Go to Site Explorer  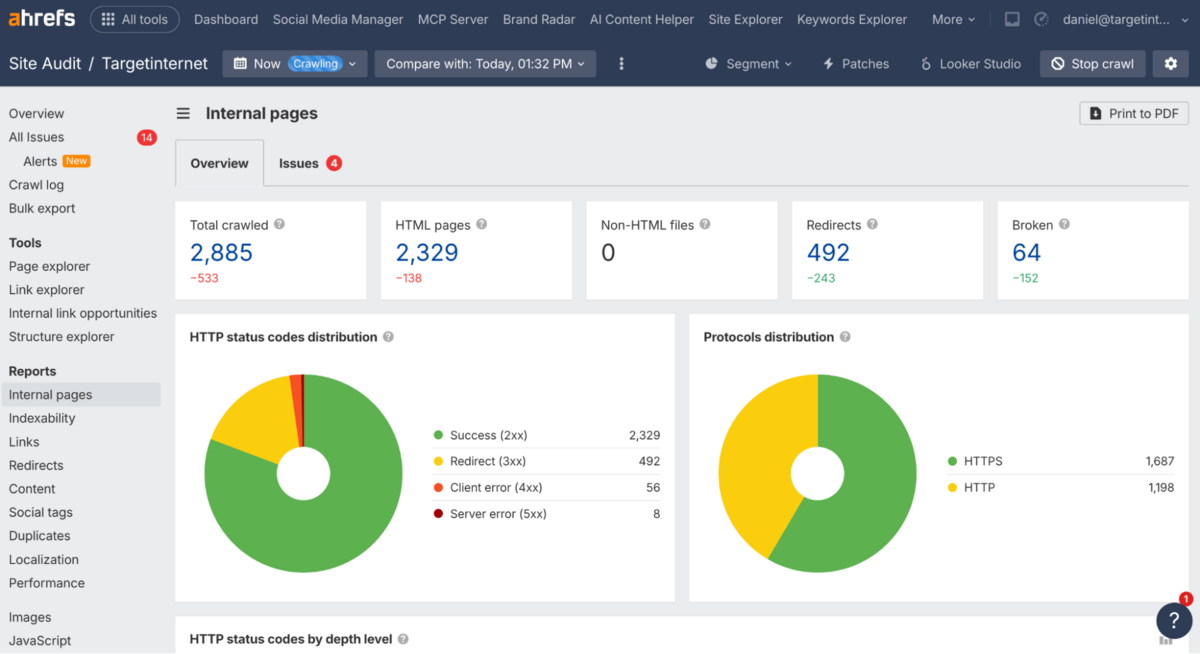point(745,19)
